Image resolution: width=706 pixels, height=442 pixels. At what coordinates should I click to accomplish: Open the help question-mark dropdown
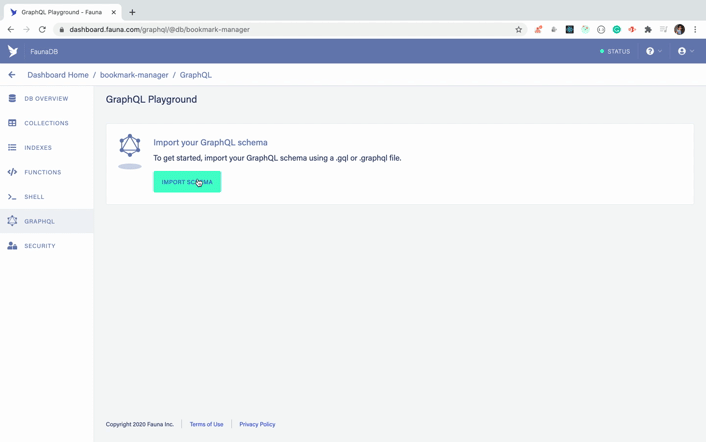(654, 51)
